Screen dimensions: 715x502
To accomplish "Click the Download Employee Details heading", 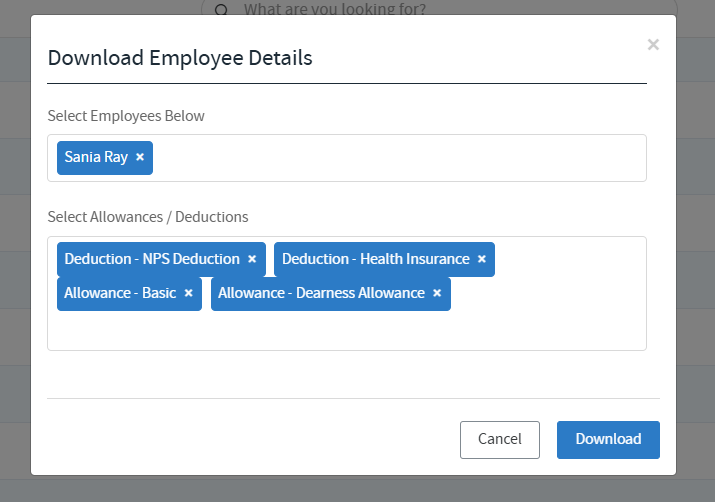I will (x=180, y=58).
